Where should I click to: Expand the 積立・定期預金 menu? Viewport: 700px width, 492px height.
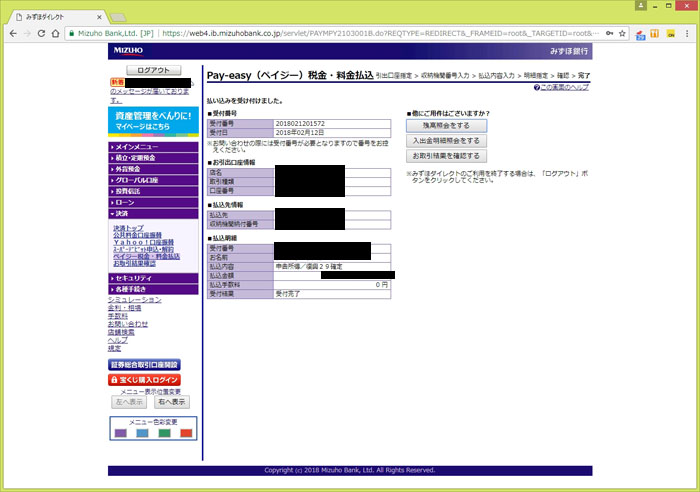(153, 158)
